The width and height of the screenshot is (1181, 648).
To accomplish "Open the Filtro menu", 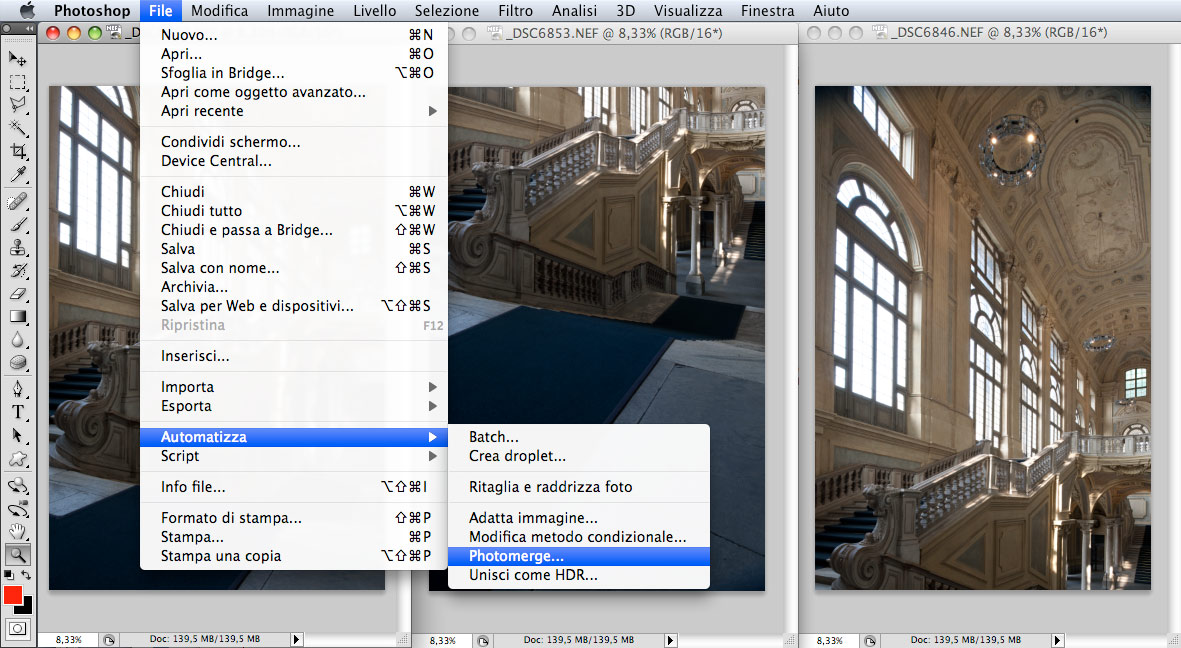I will 515,11.
